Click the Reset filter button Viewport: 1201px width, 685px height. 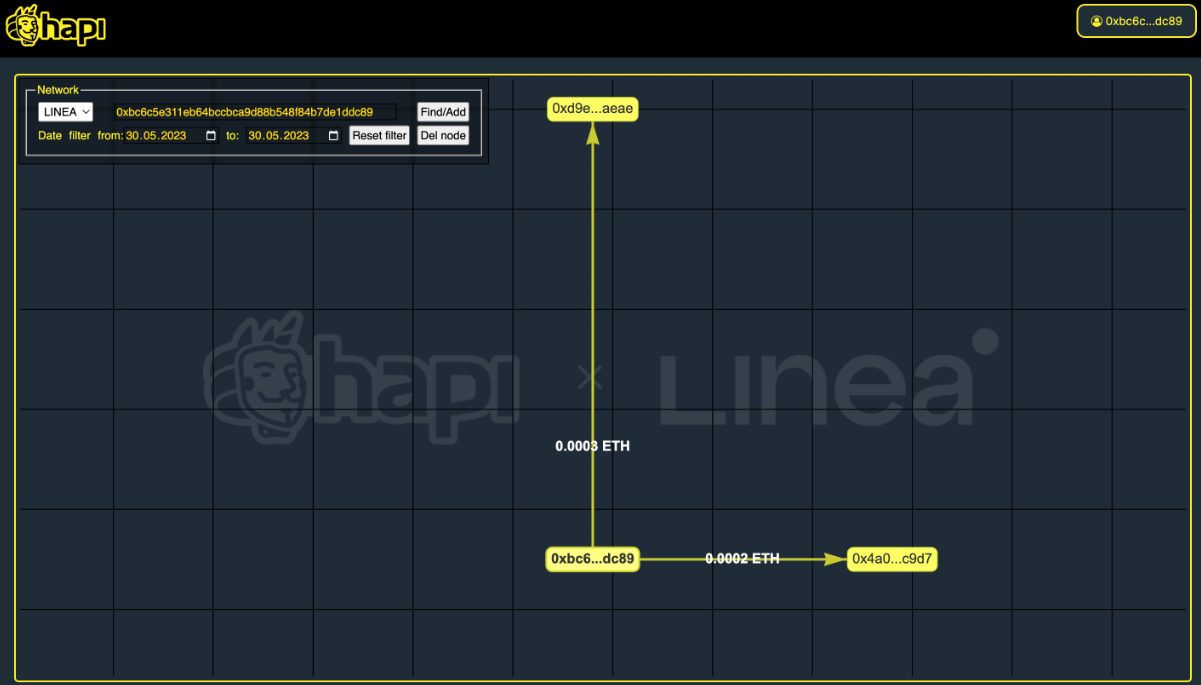[379, 135]
